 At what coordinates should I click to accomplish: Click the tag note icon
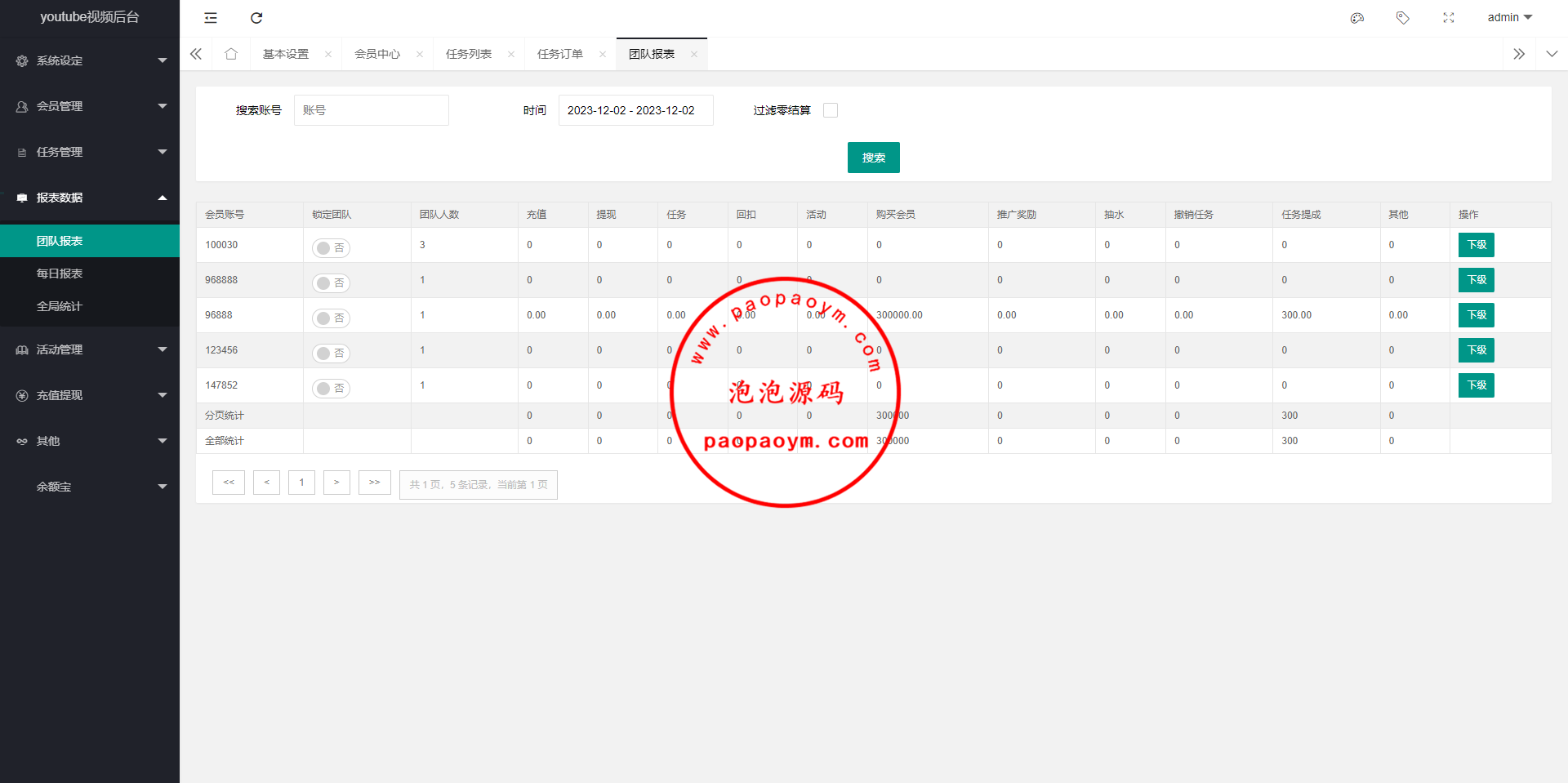[1403, 18]
